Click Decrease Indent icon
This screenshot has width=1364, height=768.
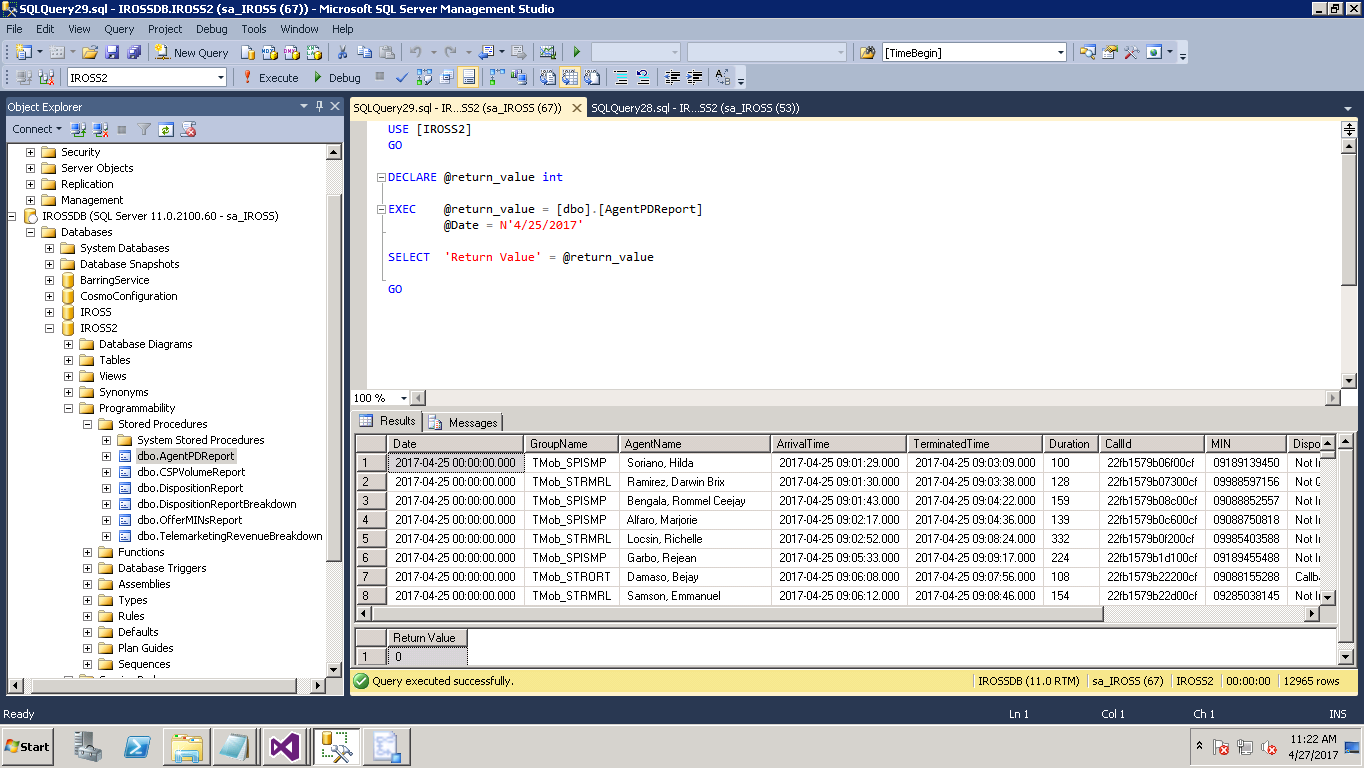(x=672, y=77)
